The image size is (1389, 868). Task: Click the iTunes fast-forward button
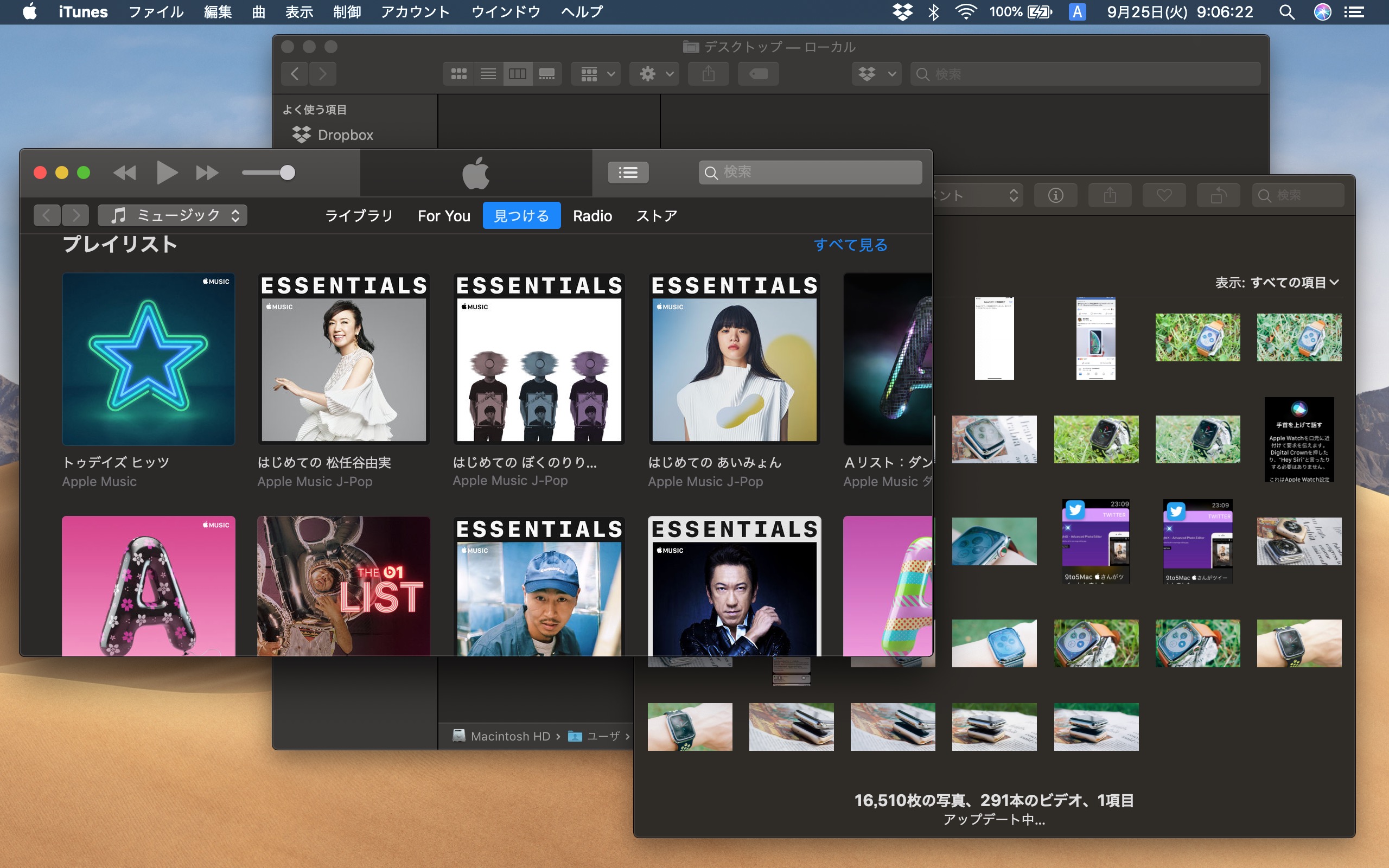[x=207, y=173]
